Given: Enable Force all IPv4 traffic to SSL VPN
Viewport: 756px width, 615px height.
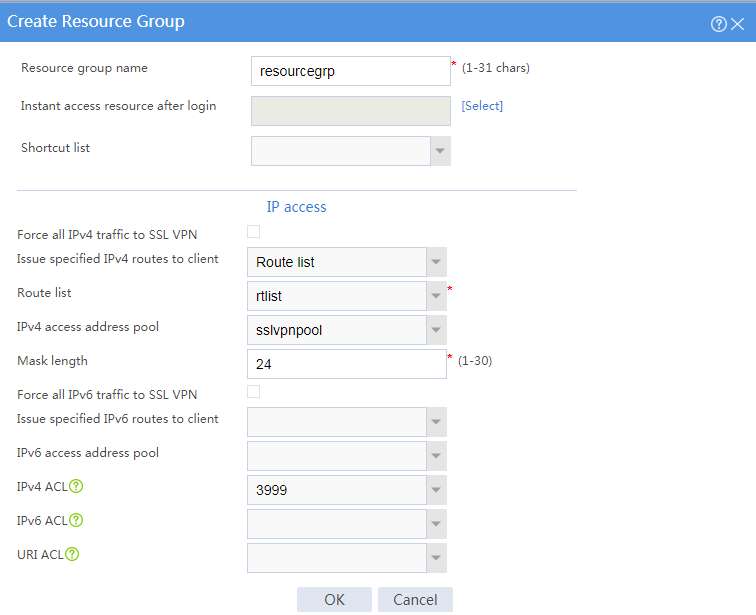Looking at the screenshot, I should (x=254, y=232).
